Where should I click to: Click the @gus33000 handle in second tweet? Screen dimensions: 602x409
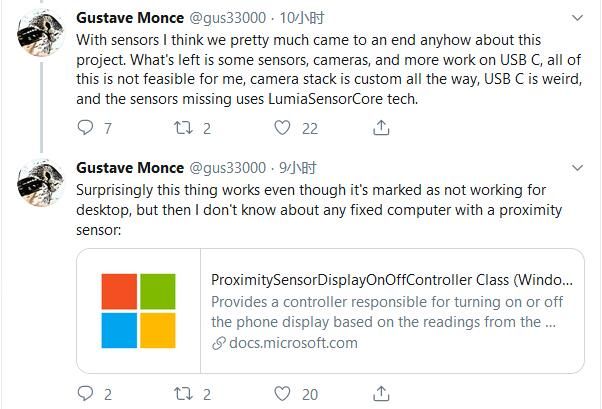pyautogui.click(x=228, y=167)
